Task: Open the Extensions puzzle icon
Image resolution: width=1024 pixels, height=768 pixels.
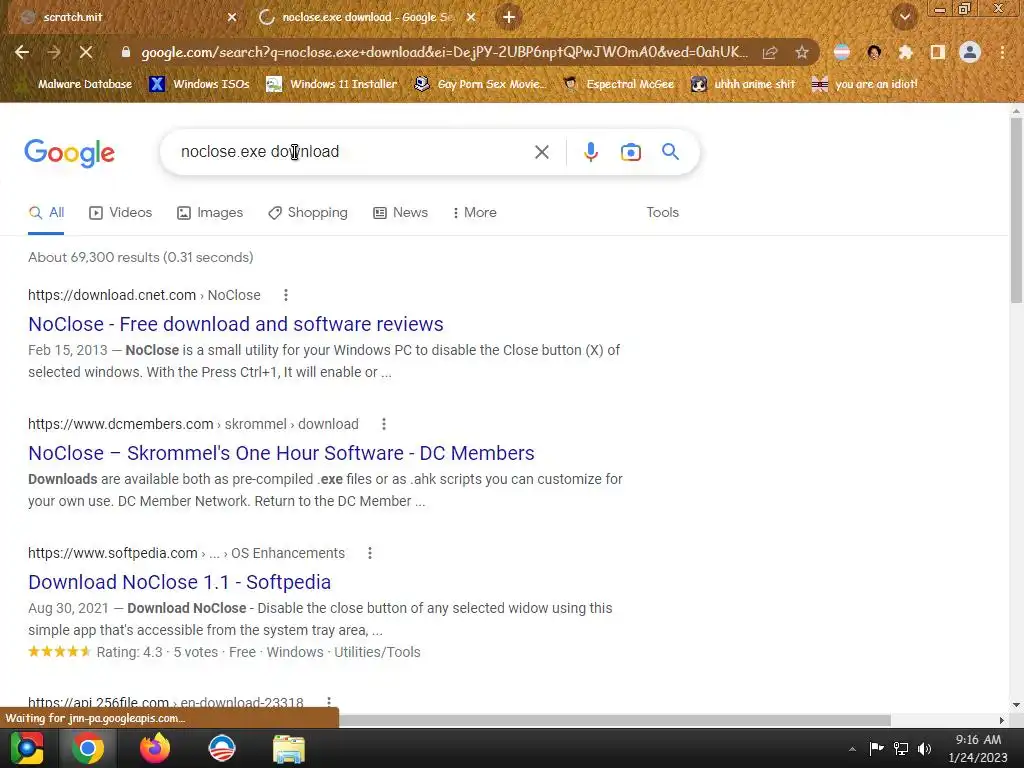Action: 906,52
